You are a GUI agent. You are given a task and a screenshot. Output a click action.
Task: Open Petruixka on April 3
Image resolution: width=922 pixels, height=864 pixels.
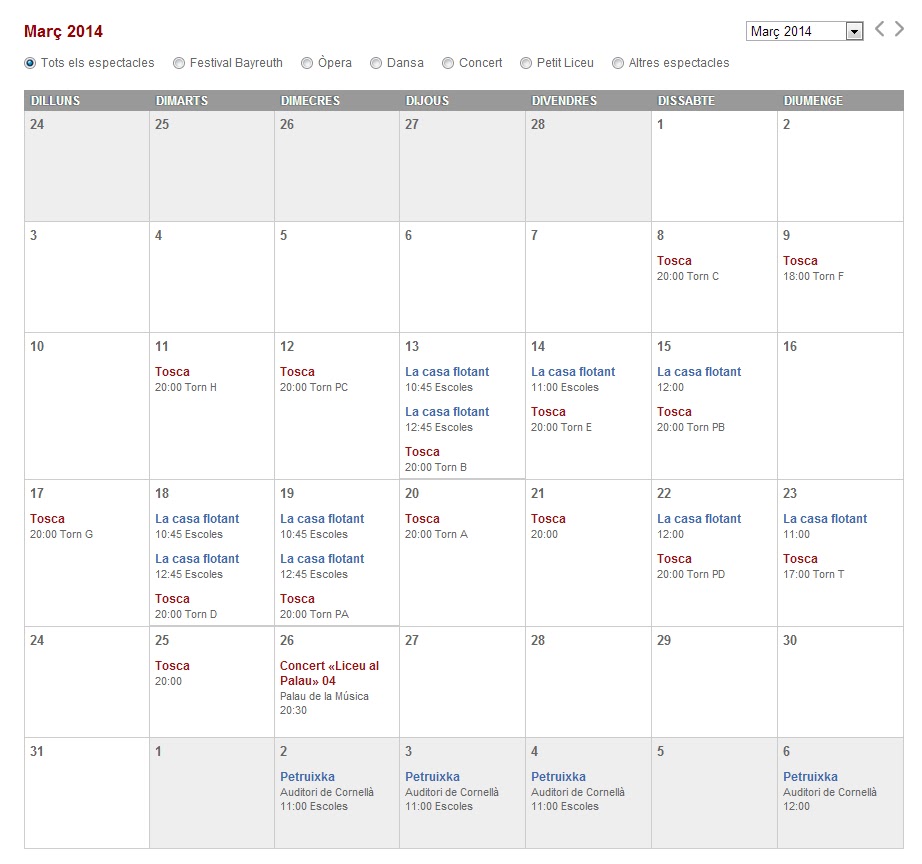coord(432,777)
